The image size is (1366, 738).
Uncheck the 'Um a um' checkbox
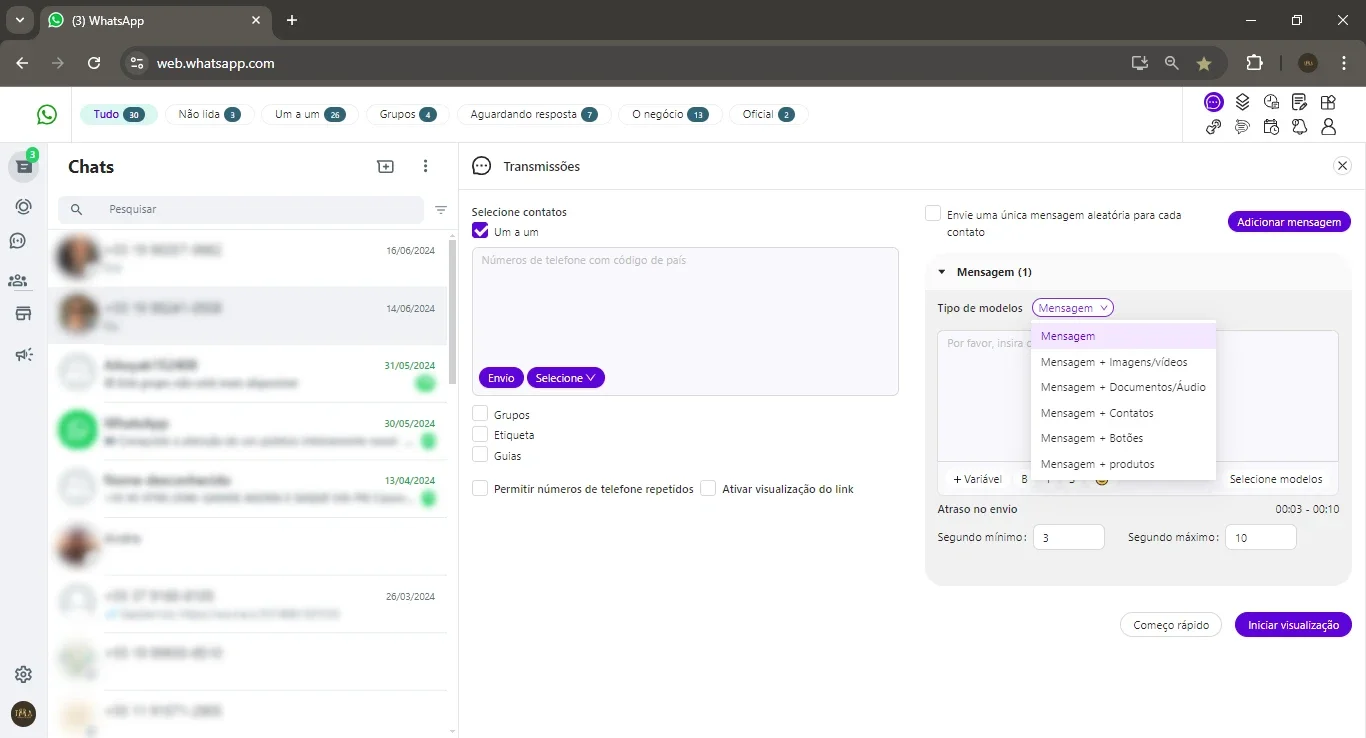point(481,231)
